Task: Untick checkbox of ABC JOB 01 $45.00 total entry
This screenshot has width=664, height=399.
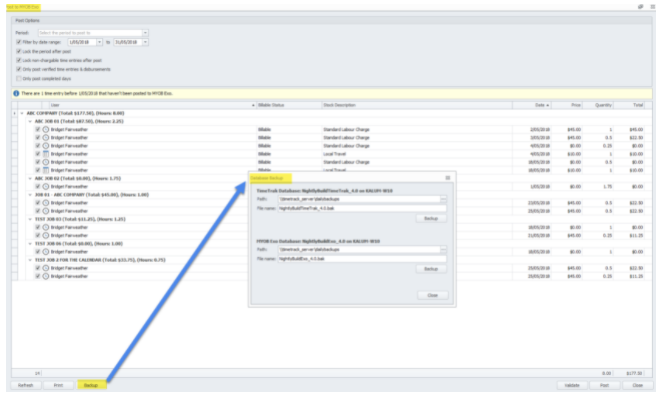Action: pos(38,130)
